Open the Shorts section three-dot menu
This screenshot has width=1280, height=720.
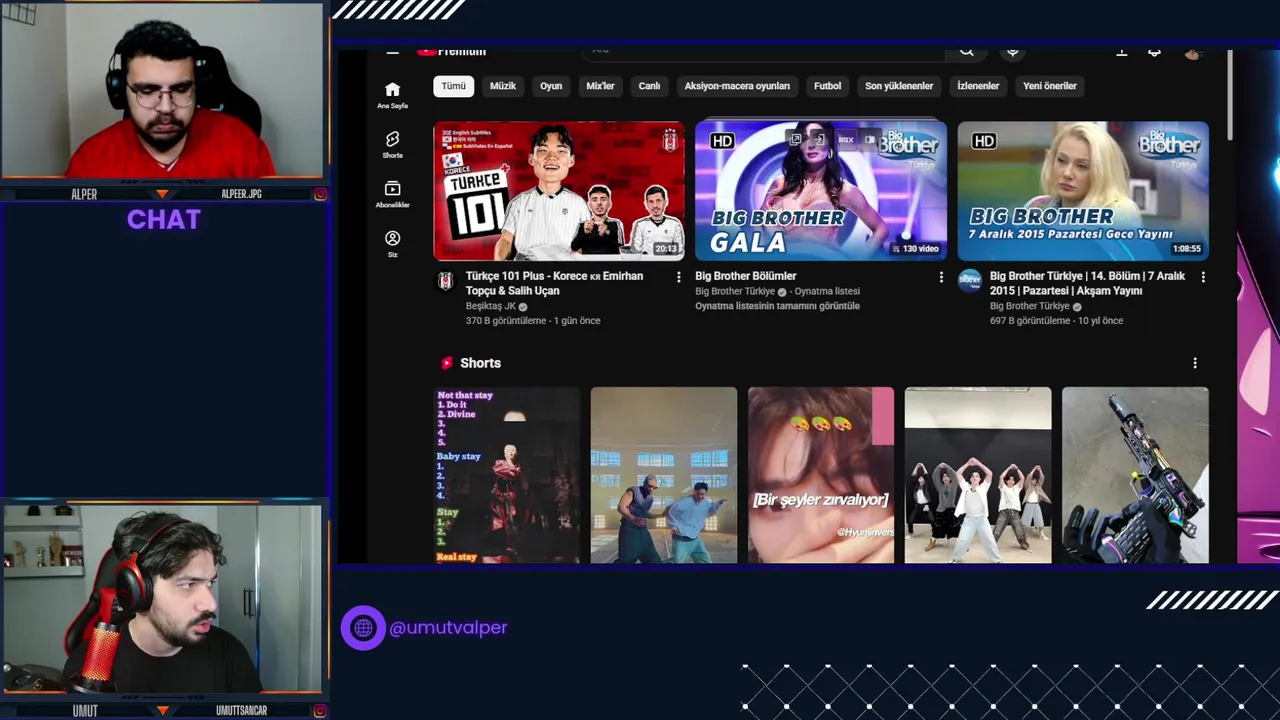coord(1195,363)
